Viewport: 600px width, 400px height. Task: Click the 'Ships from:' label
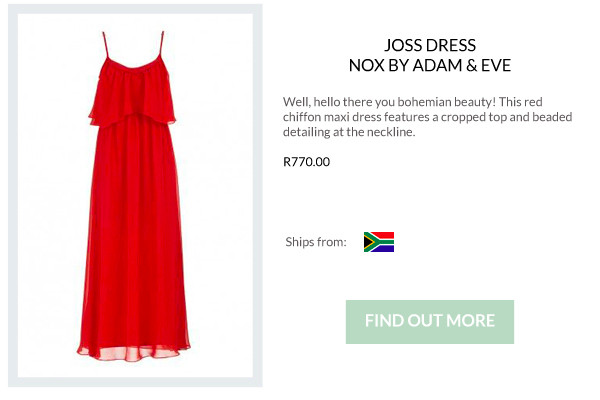[316, 242]
